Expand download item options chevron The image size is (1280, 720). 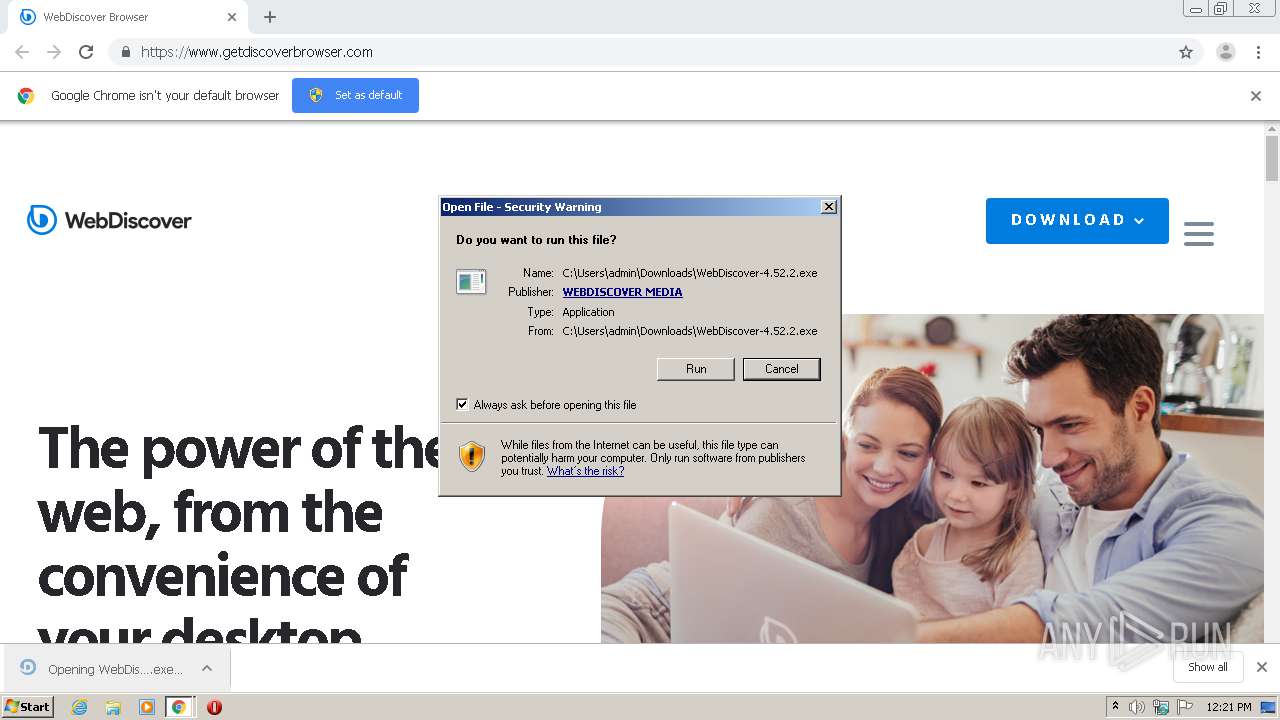coord(207,668)
